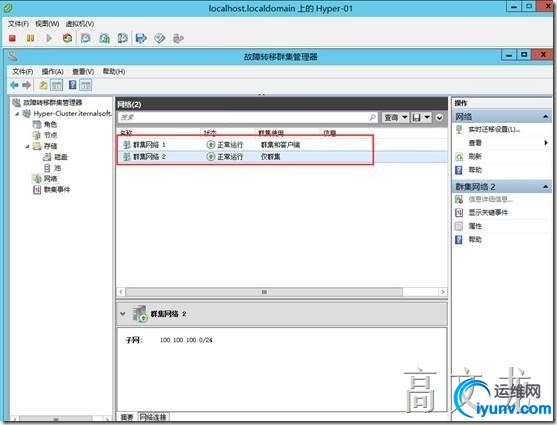This screenshot has height=425, width=557.
Task: Click the status icon of 群集网络 1
Action: (211, 145)
